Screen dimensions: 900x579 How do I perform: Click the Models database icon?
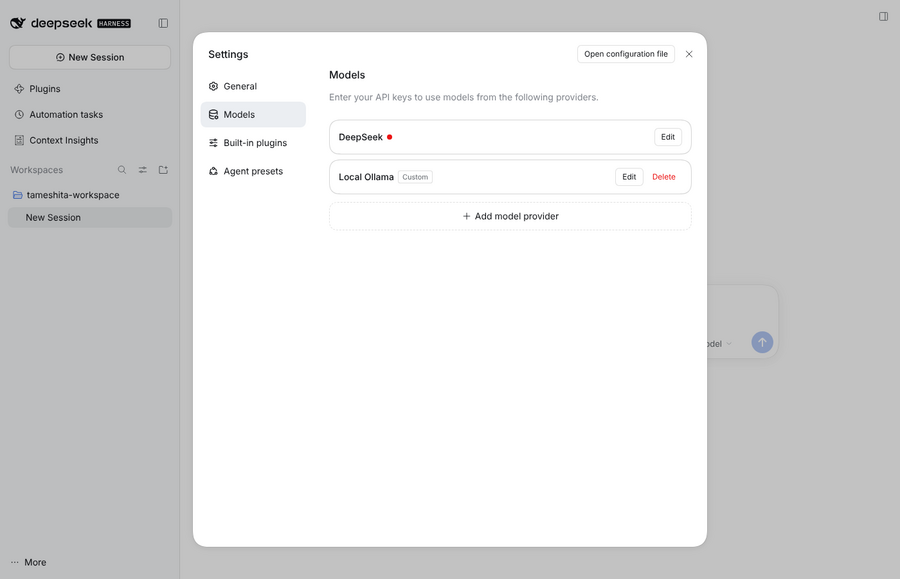tap(213, 115)
